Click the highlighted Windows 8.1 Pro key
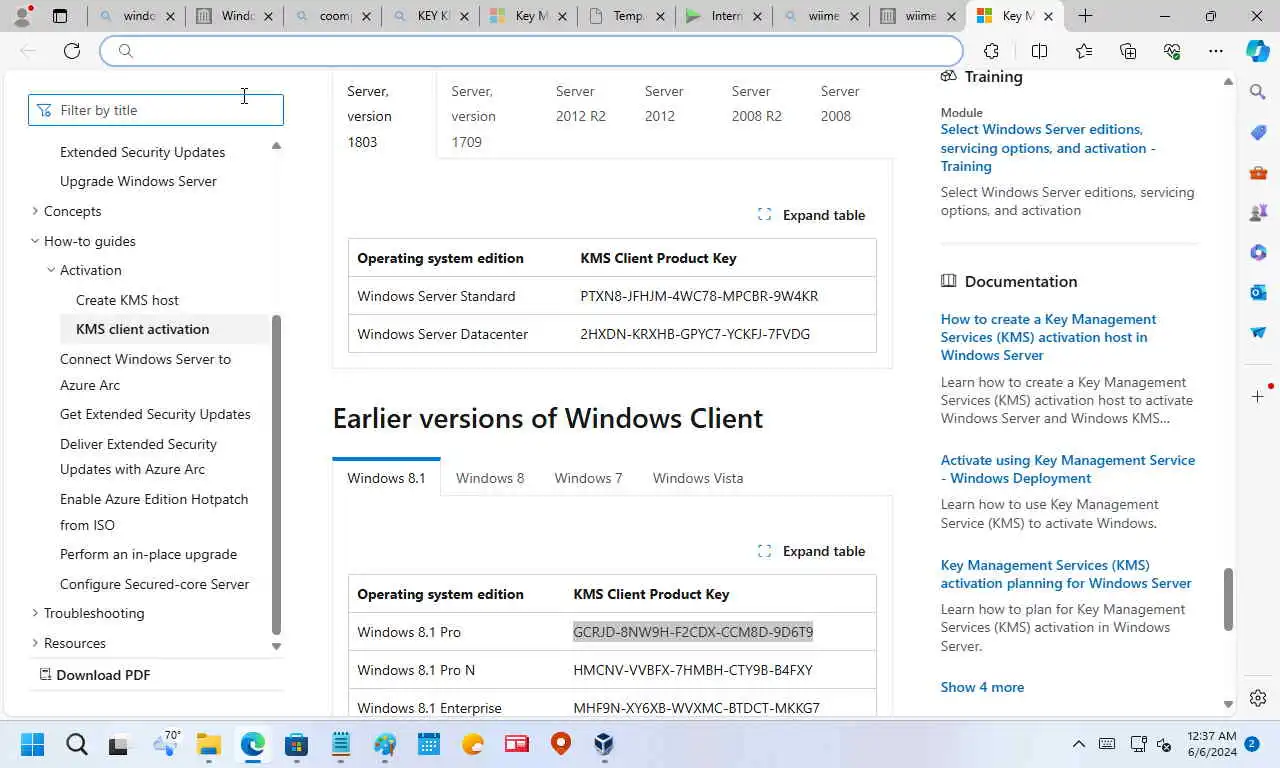This screenshot has width=1280, height=768. [693, 632]
